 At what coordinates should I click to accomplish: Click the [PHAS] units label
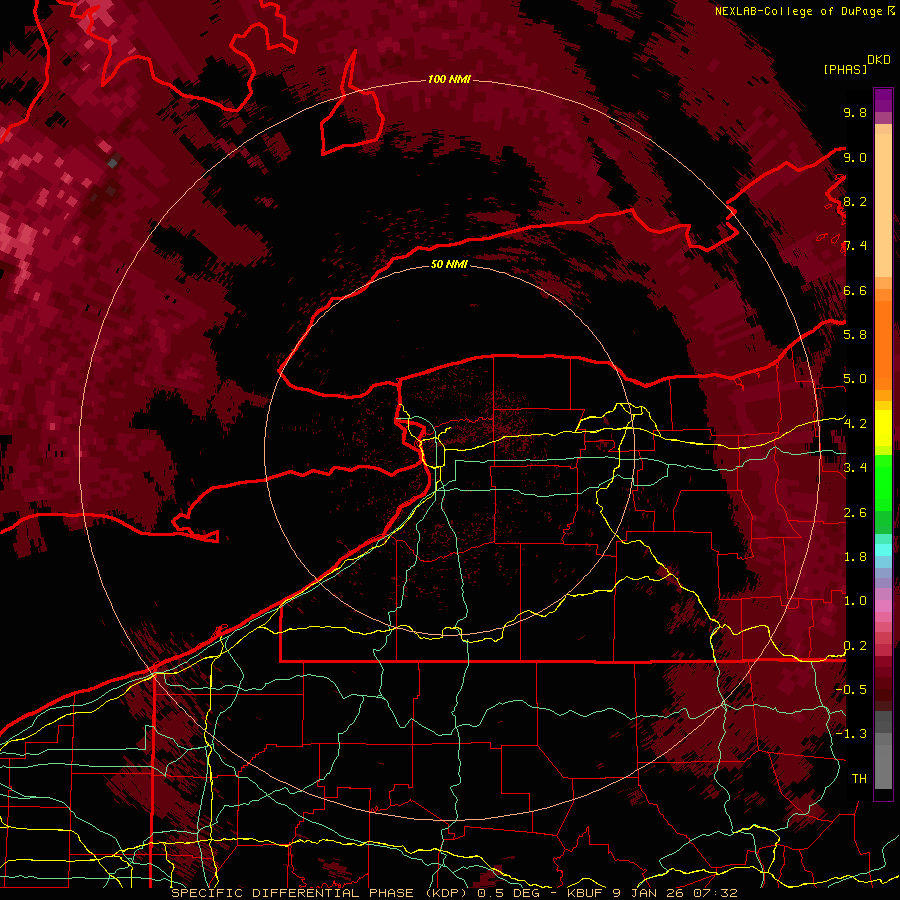tap(845, 69)
